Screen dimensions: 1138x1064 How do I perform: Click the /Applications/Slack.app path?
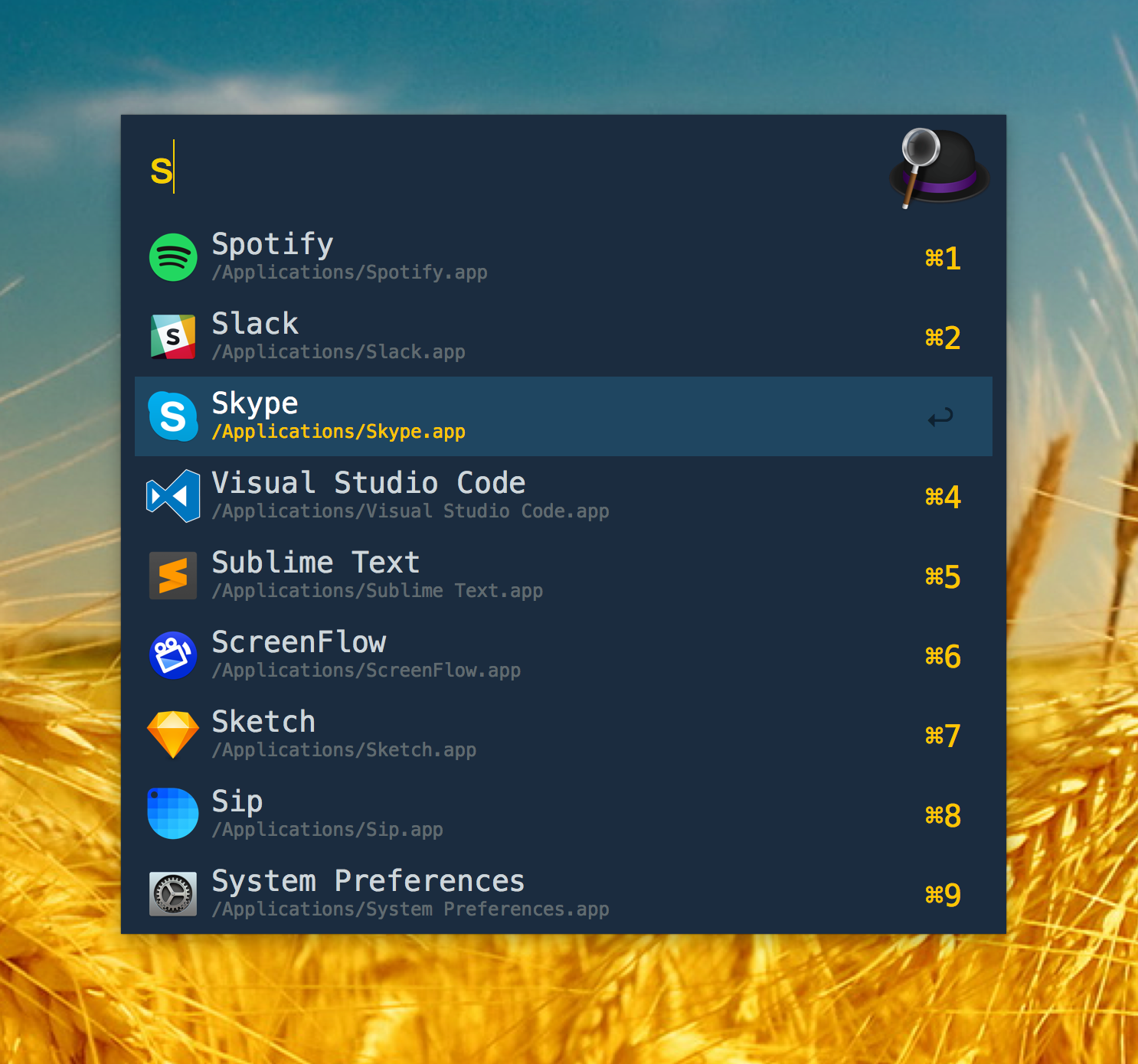pos(338,352)
